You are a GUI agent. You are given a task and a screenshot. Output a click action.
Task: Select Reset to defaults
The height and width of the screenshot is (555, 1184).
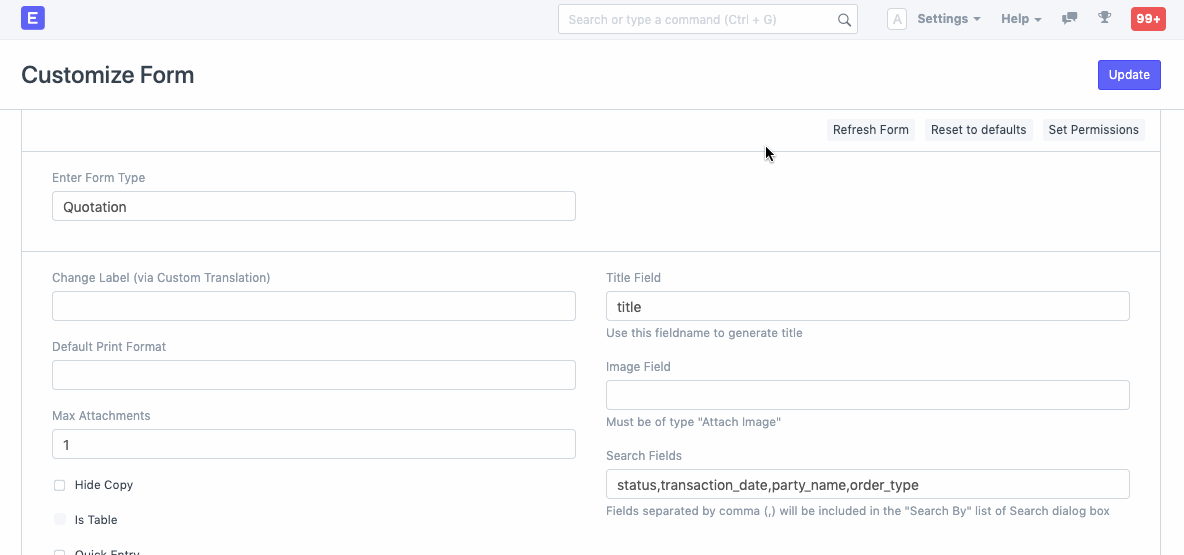978,130
